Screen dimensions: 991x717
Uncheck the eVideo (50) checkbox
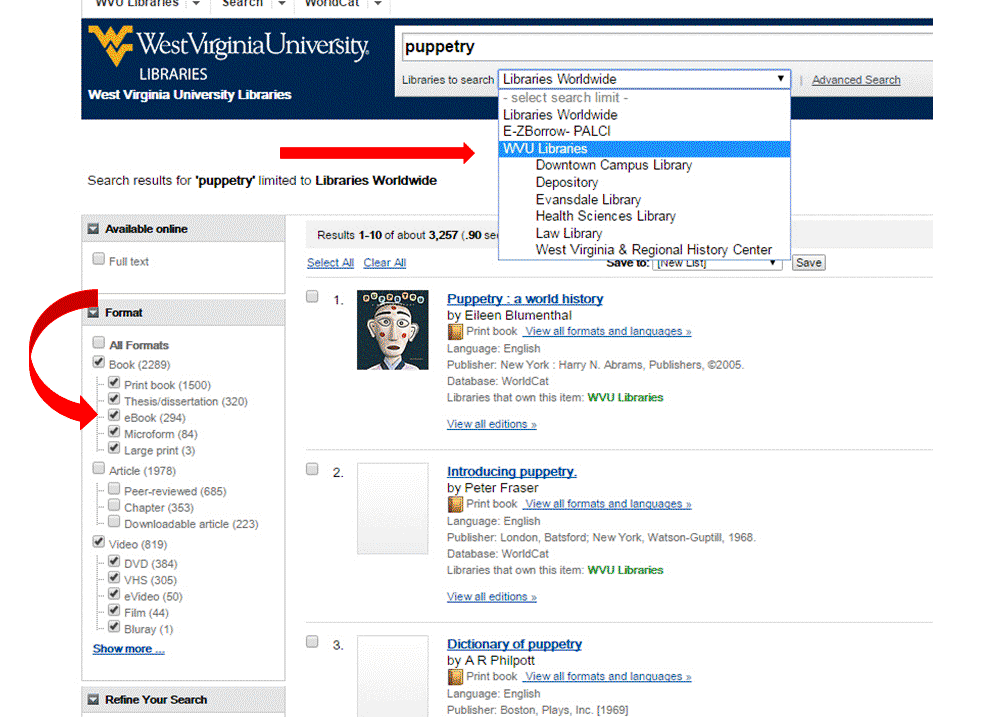coord(114,594)
